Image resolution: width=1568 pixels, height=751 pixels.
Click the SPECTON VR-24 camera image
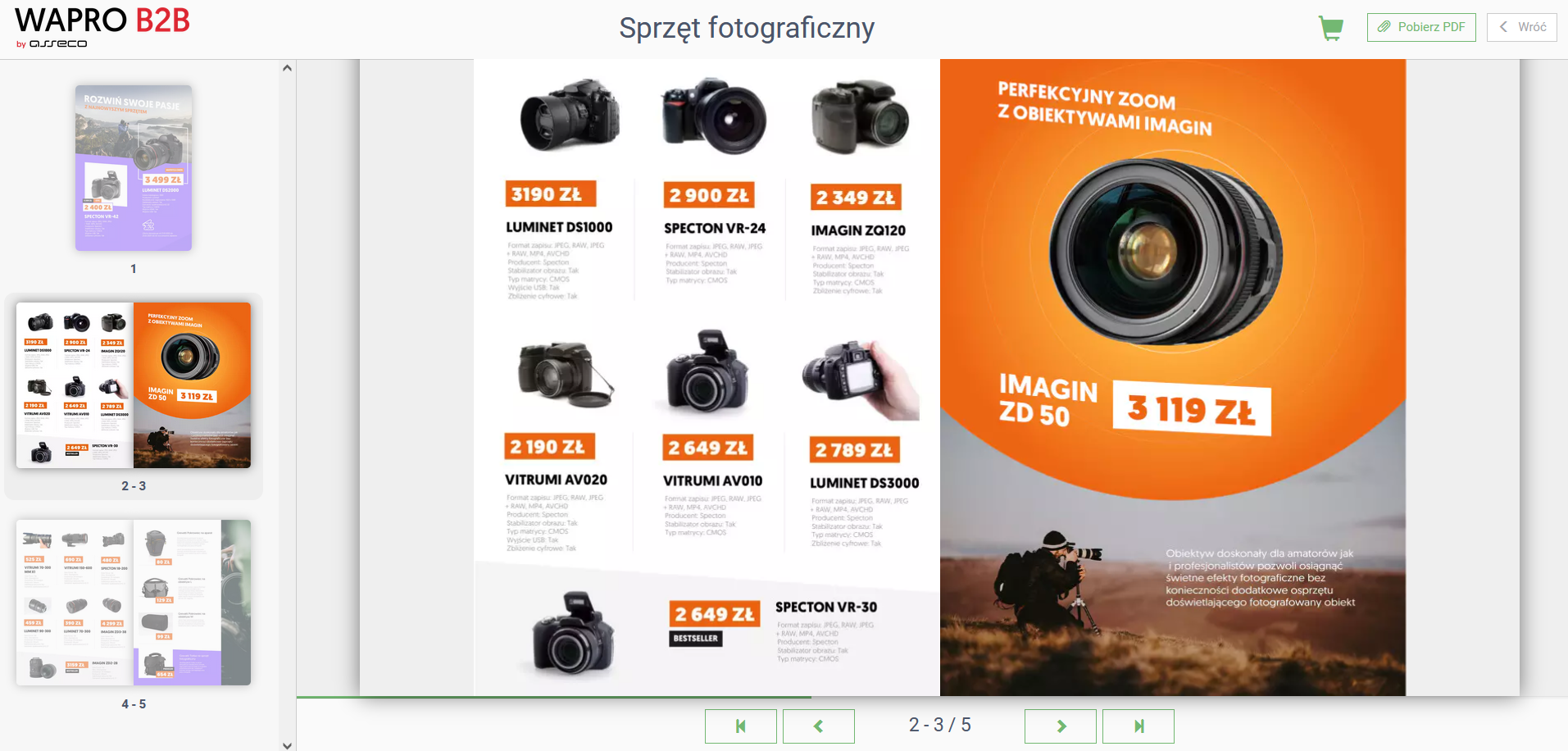715,116
